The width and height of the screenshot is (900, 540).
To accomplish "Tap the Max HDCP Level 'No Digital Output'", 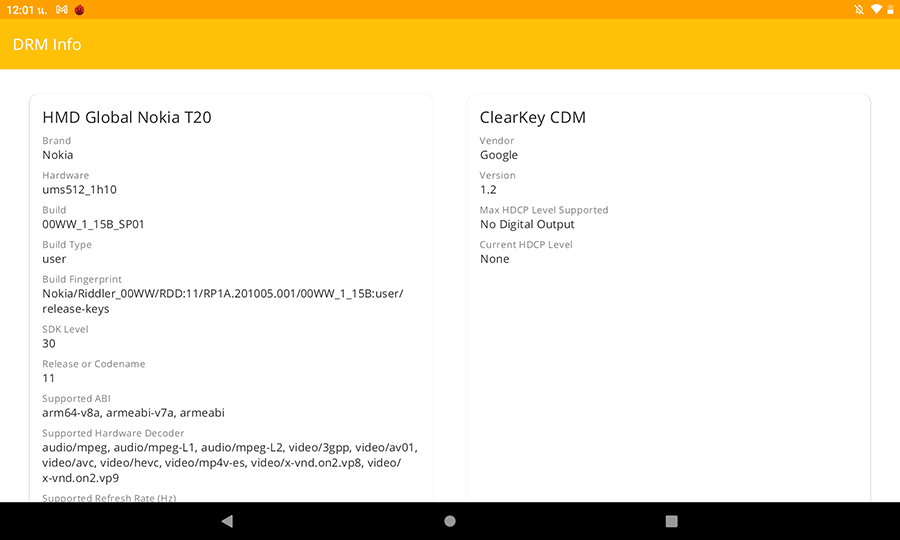I will tap(527, 224).
